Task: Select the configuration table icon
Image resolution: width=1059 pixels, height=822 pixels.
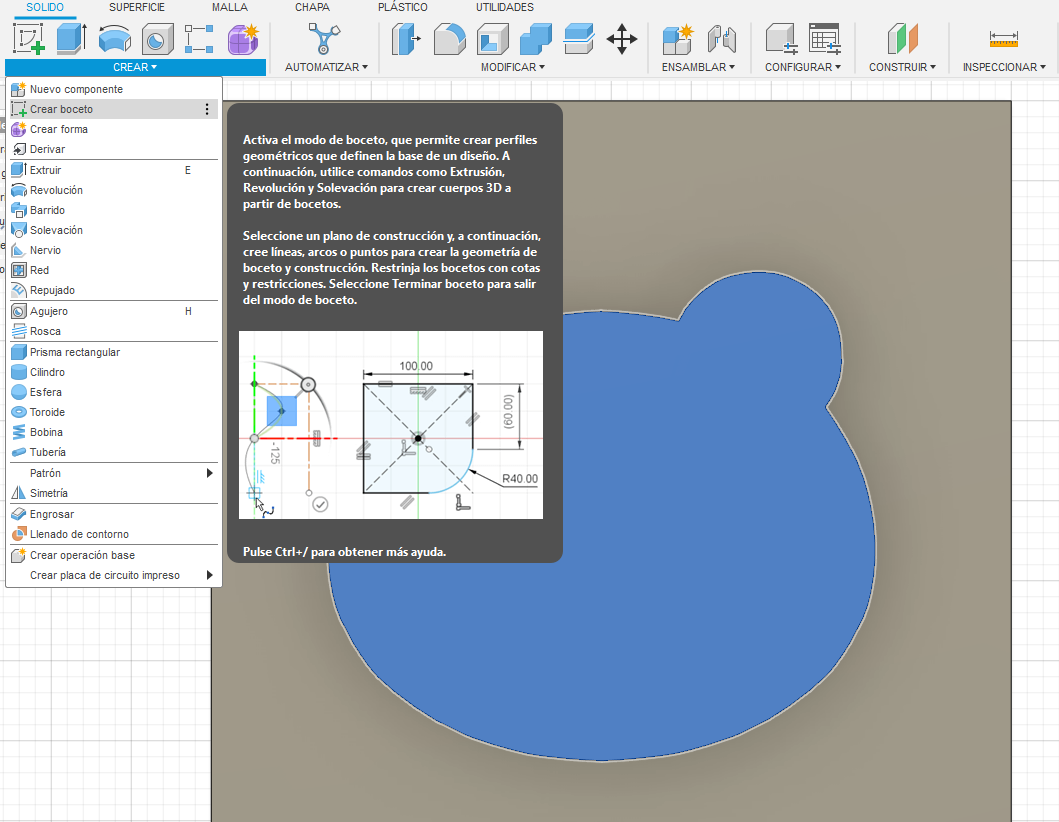Action: click(x=825, y=38)
